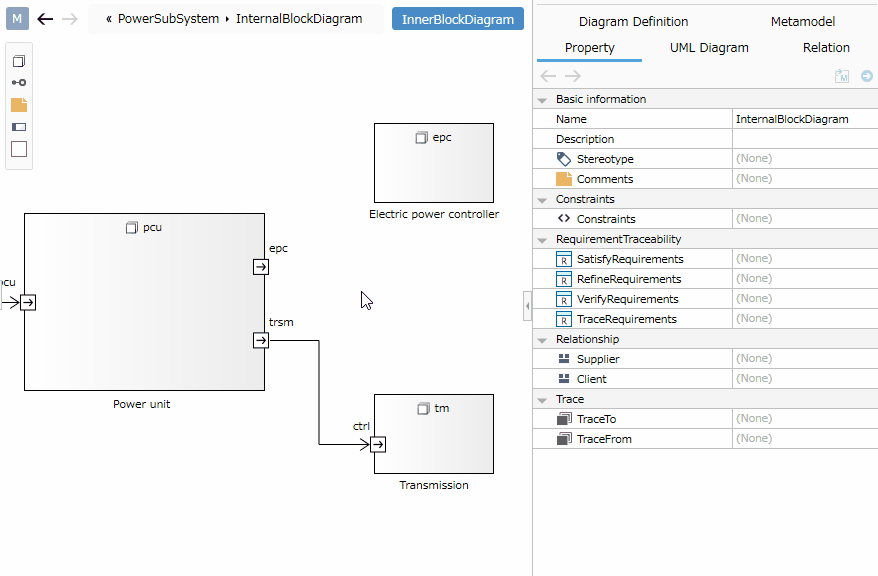Image resolution: width=878 pixels, height=576 pixels.
Task: Click the empty Description value field
Action: click(805, 139)
